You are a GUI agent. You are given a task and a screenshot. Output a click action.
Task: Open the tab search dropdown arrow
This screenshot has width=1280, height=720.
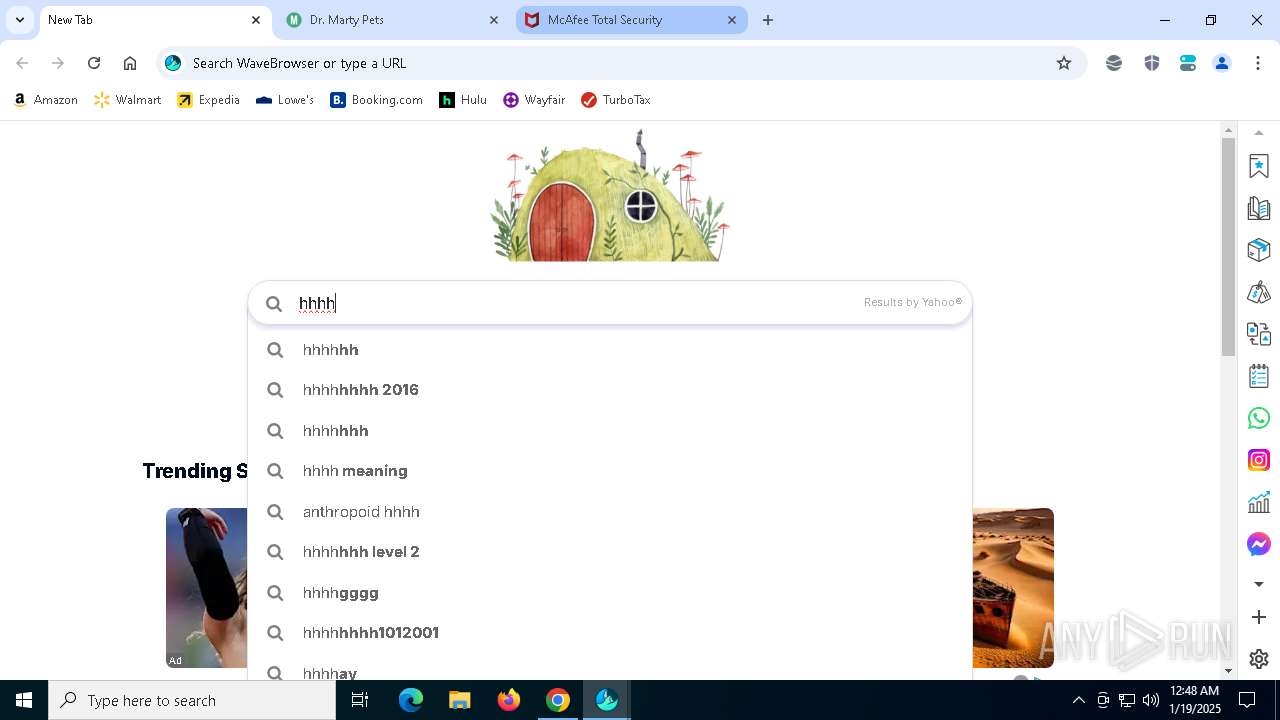19,20
